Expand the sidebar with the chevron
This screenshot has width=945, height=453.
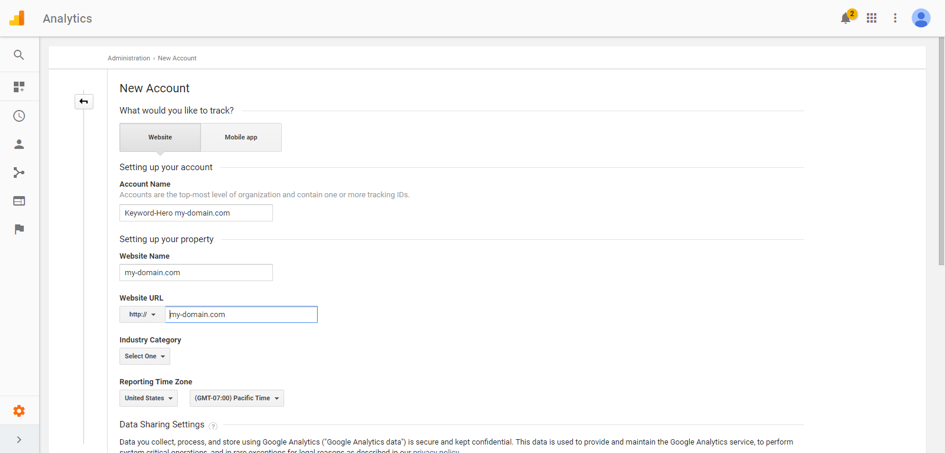[19, 439]
